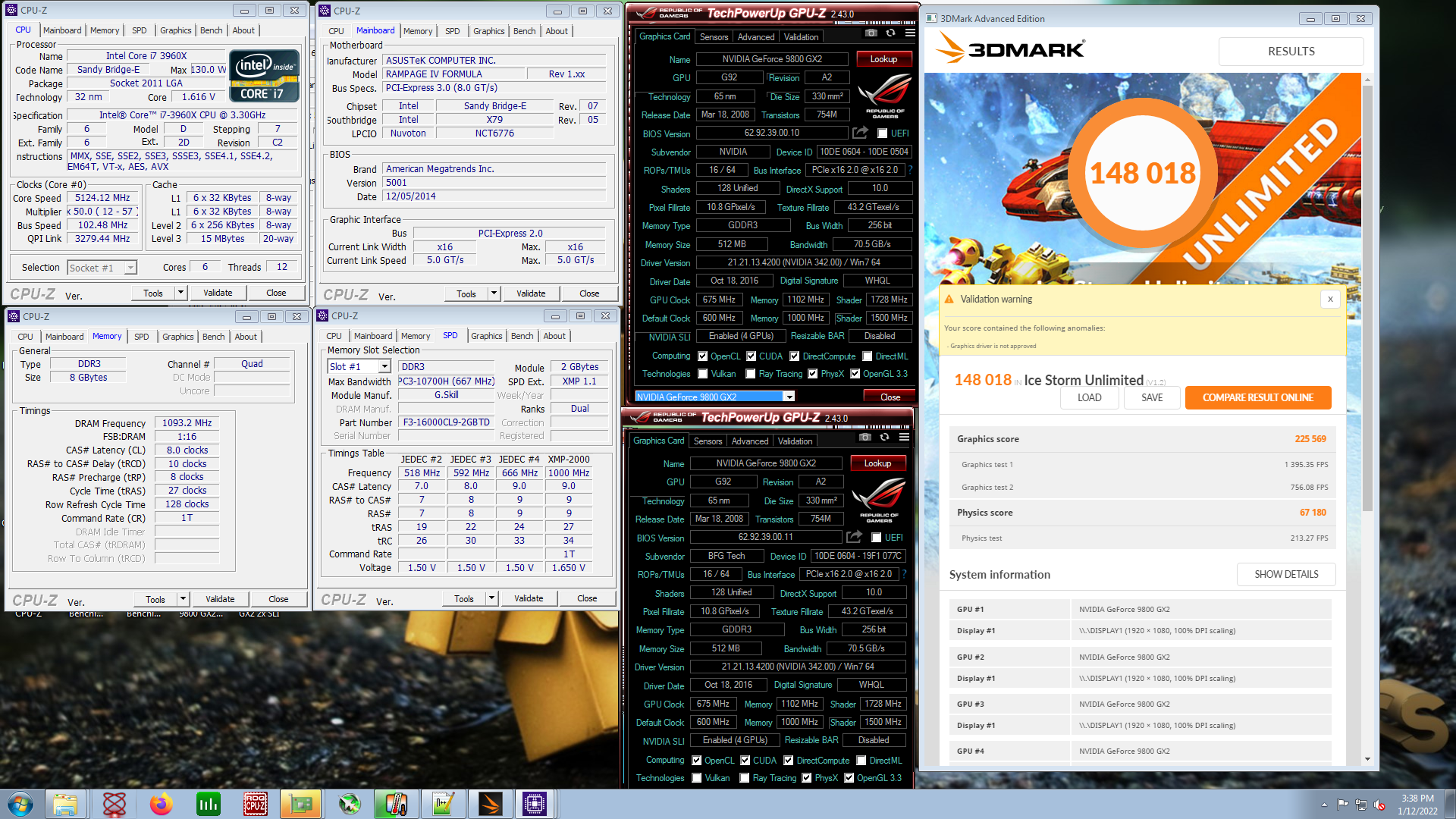Toggle the OpenCL checkbox in the upper GPU-Z window
This screenshot has width=1456, height=819.
point(703,356)
